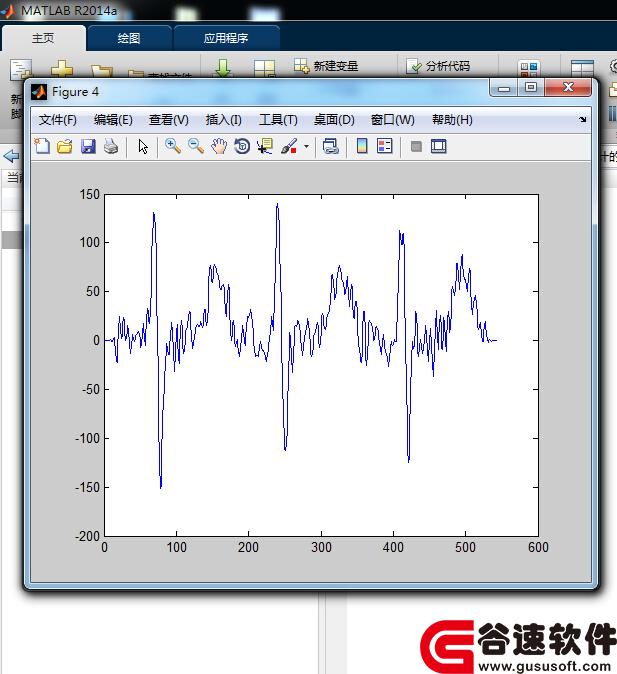Print the figure using the printer icon

point(111,147)
